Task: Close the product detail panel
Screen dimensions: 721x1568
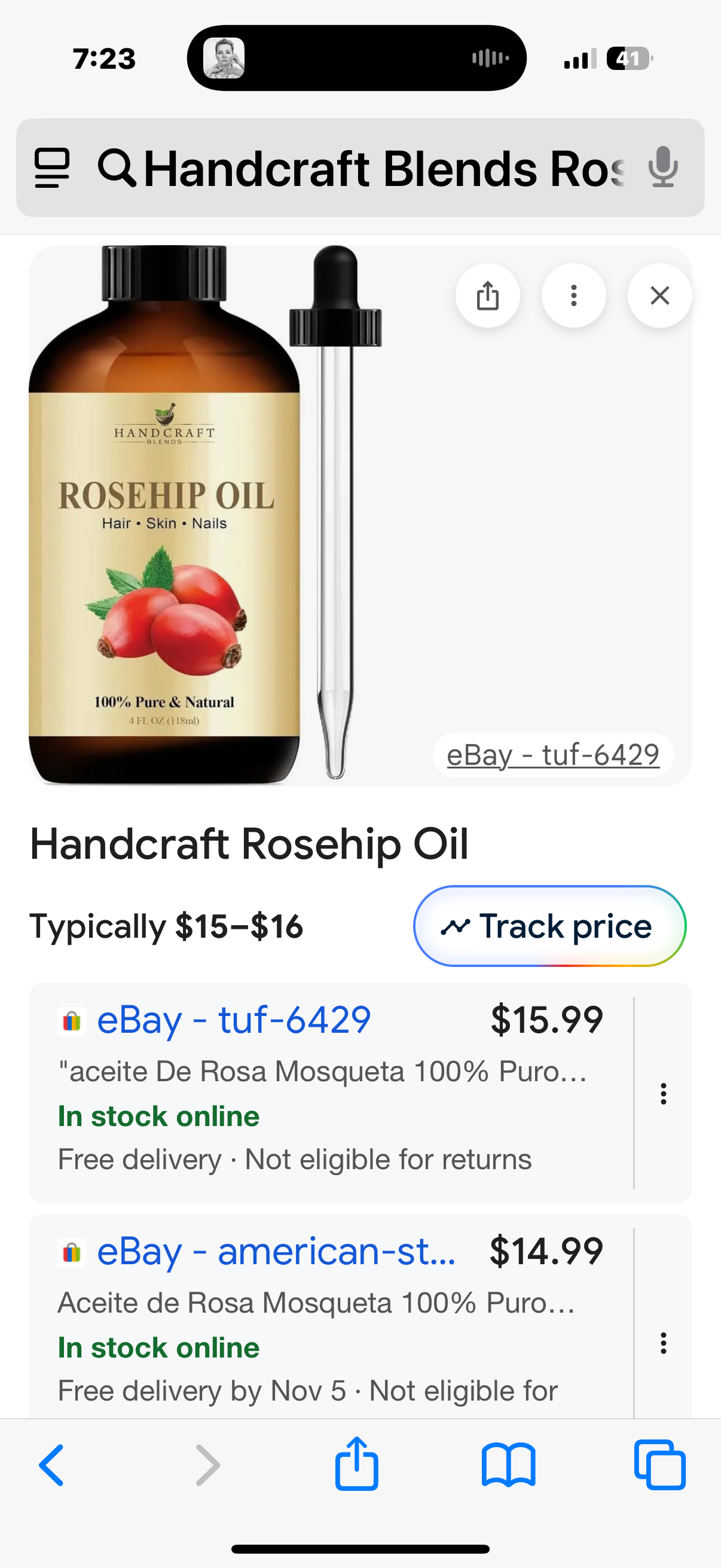Action: (659, 296)
